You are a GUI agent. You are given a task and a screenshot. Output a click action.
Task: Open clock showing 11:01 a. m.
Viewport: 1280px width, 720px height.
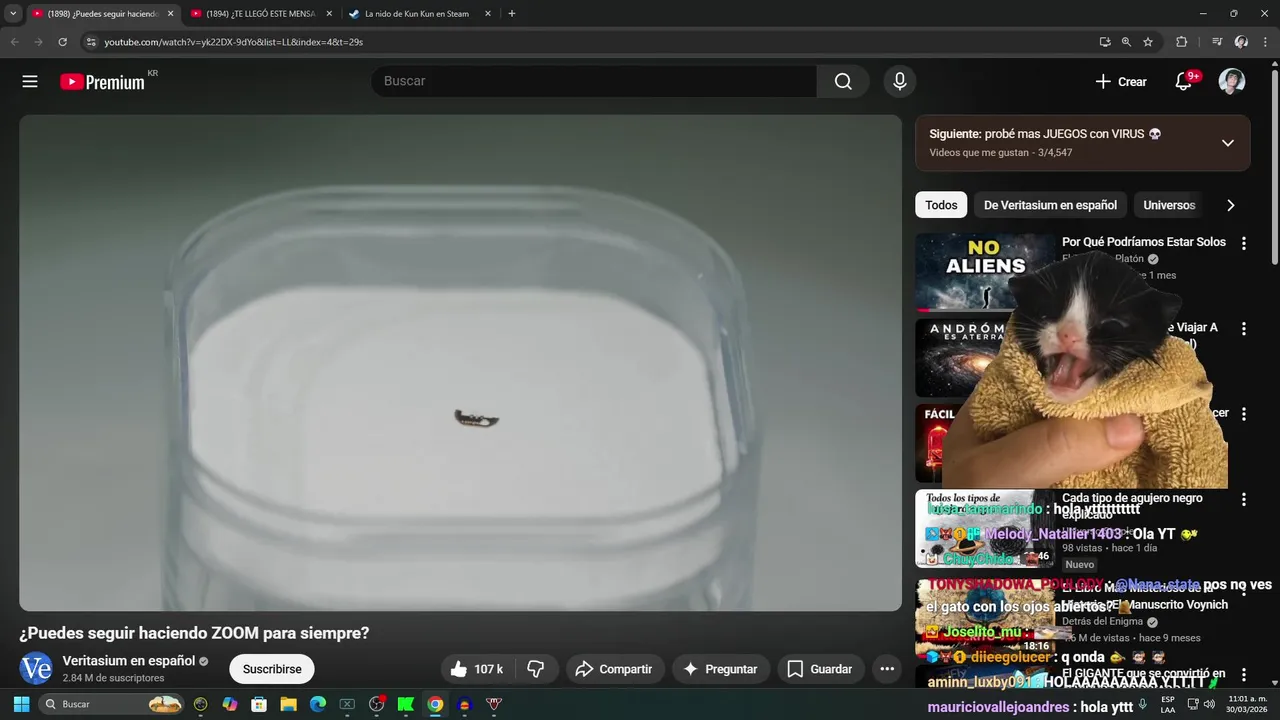1246,704
